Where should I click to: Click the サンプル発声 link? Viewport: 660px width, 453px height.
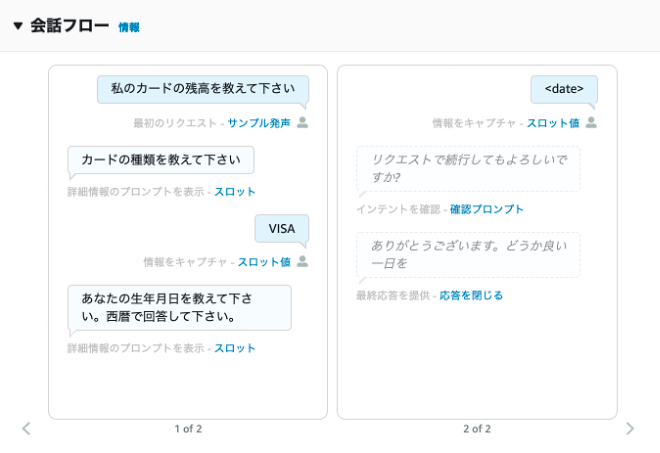point(259,123)
